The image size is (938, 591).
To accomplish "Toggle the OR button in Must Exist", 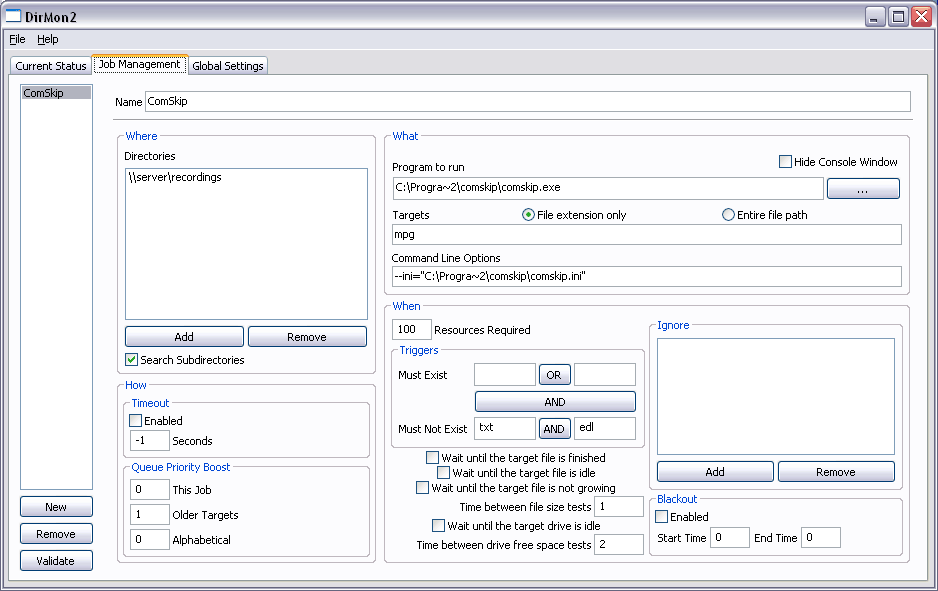I will coord(554,375).
